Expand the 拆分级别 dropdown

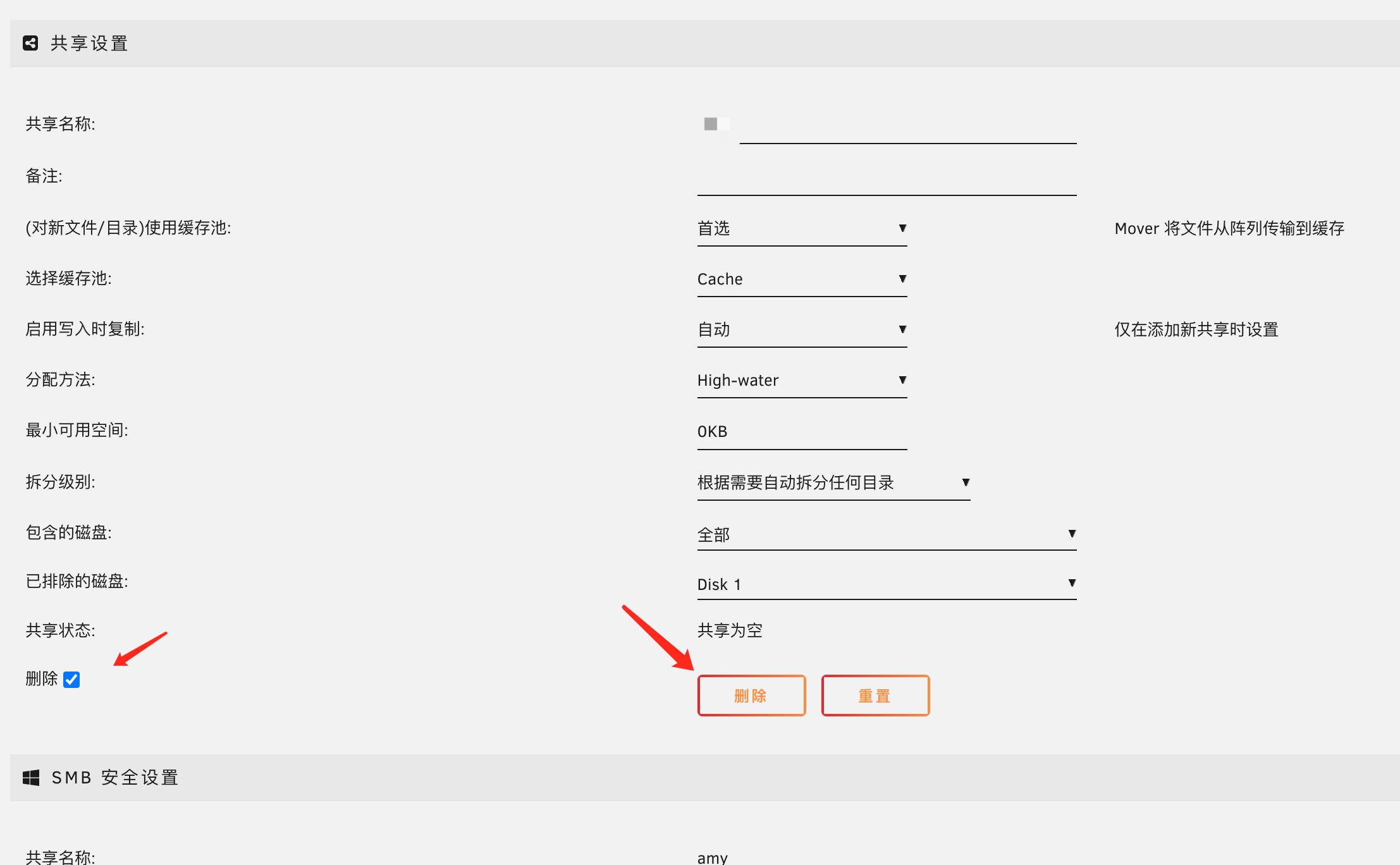tap(833, 482)
